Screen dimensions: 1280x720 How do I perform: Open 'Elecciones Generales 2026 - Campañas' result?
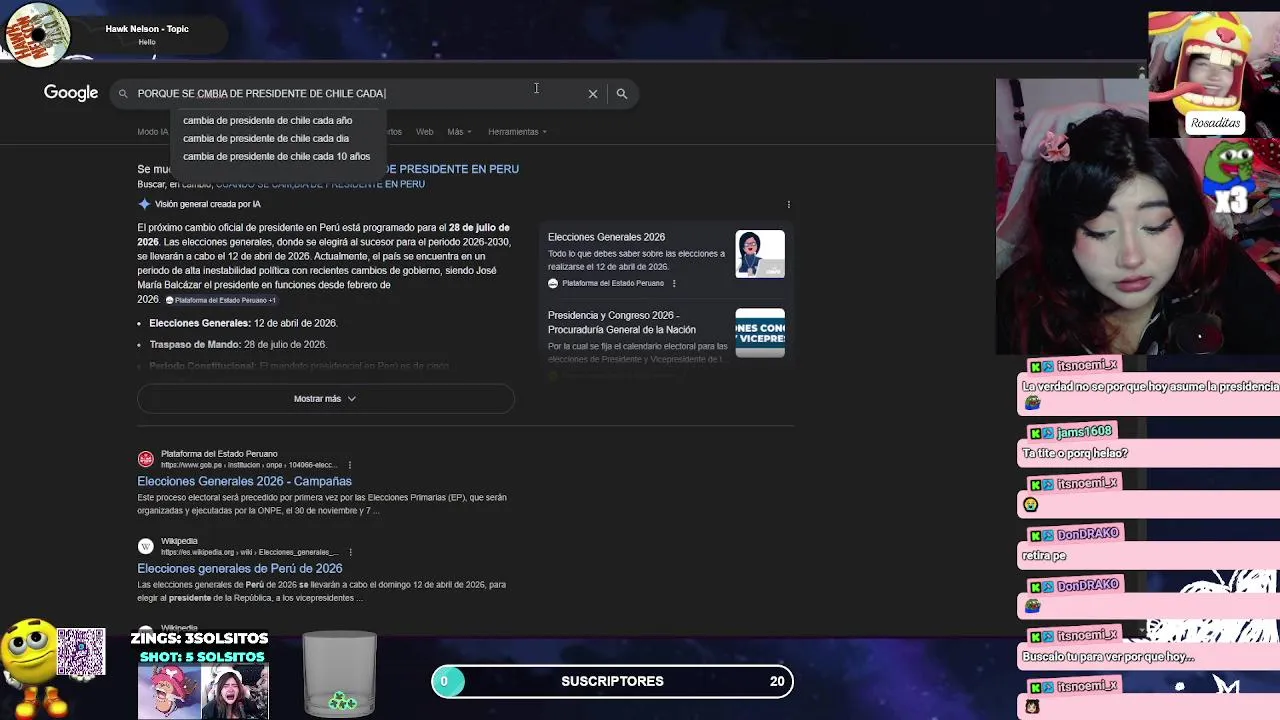coord(244,481)
